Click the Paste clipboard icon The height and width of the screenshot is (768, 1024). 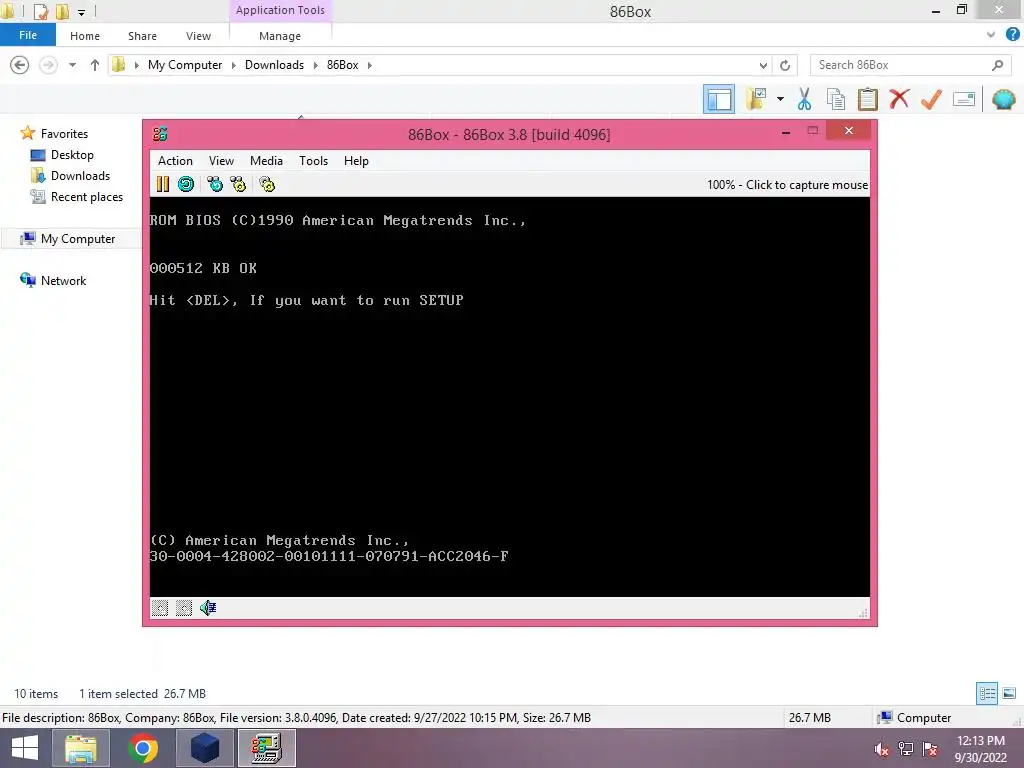(x=867, y=99)
